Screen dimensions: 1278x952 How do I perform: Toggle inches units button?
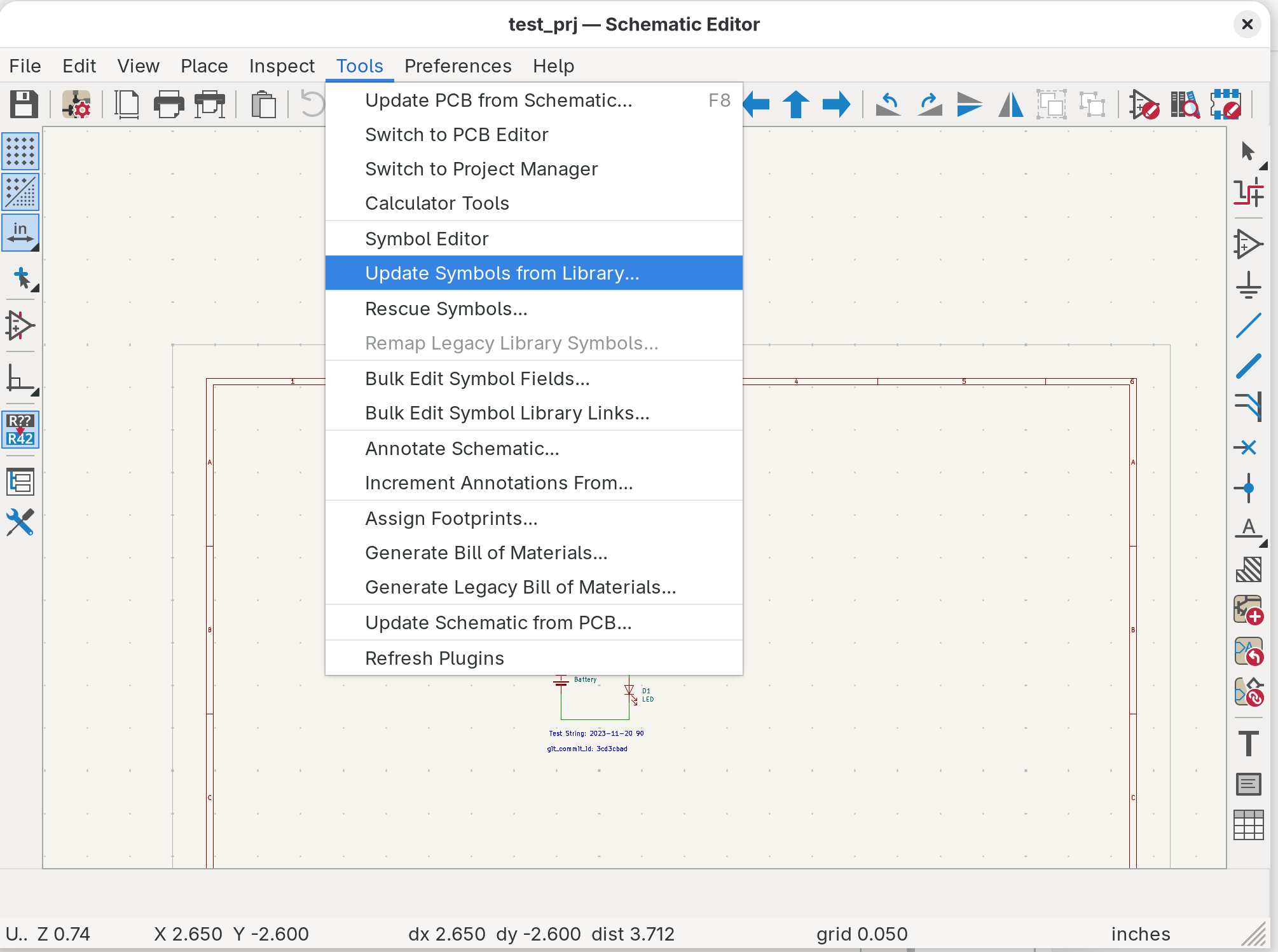click(x=20, y=233)
